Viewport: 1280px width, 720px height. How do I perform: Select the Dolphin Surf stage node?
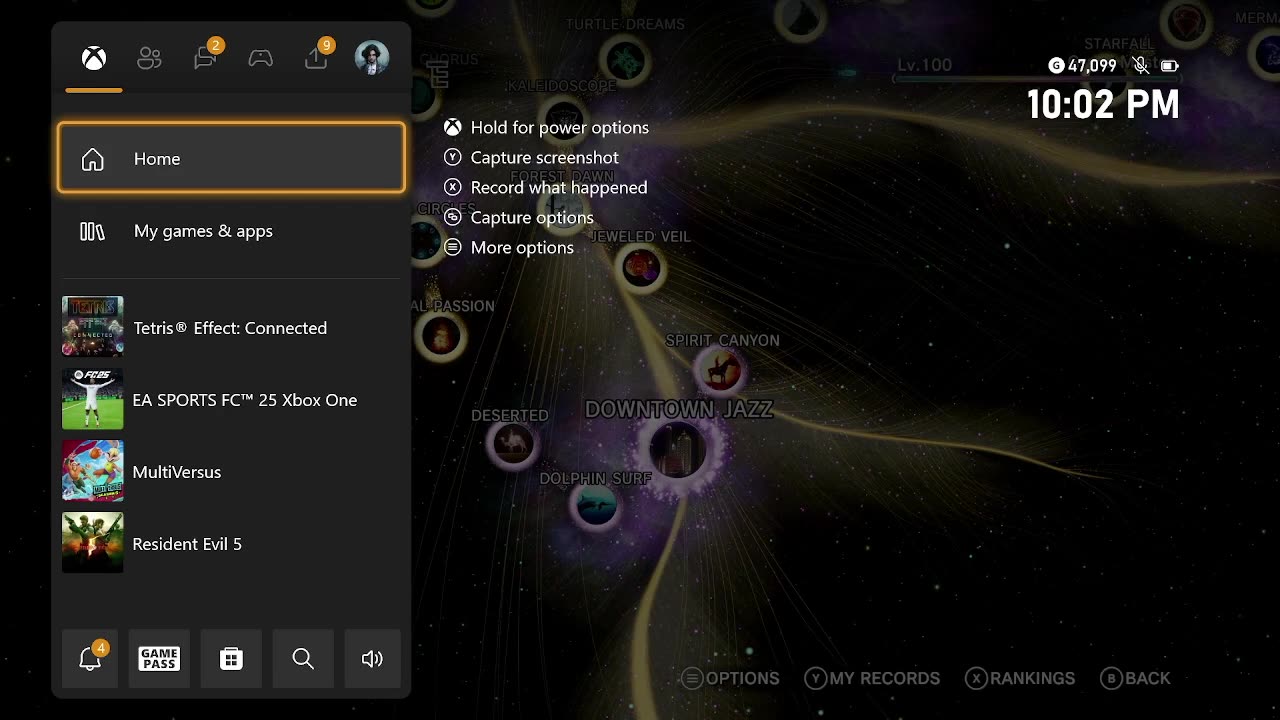tap(597, 506)
